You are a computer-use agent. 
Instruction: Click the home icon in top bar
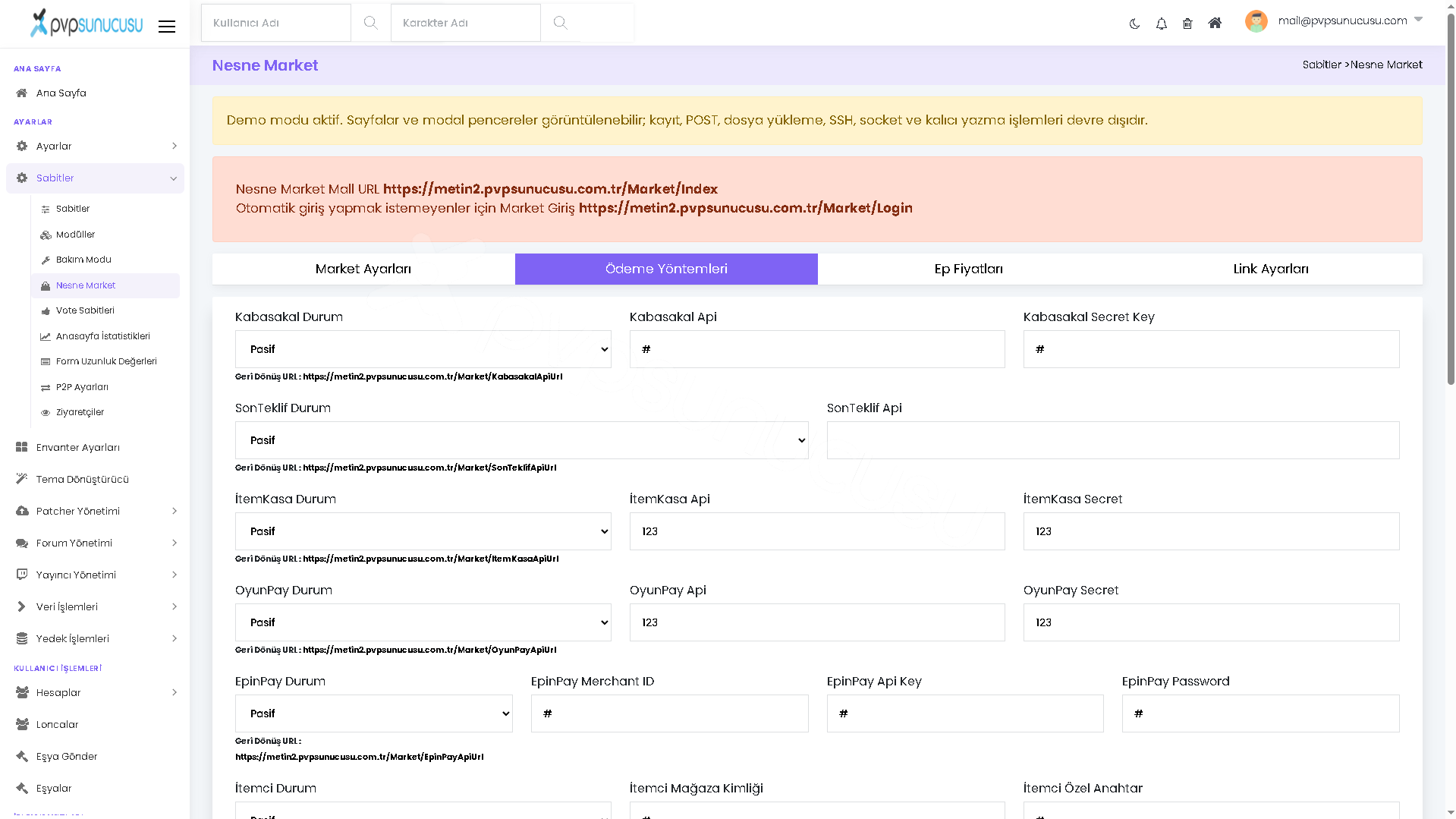coord(1215,23)
